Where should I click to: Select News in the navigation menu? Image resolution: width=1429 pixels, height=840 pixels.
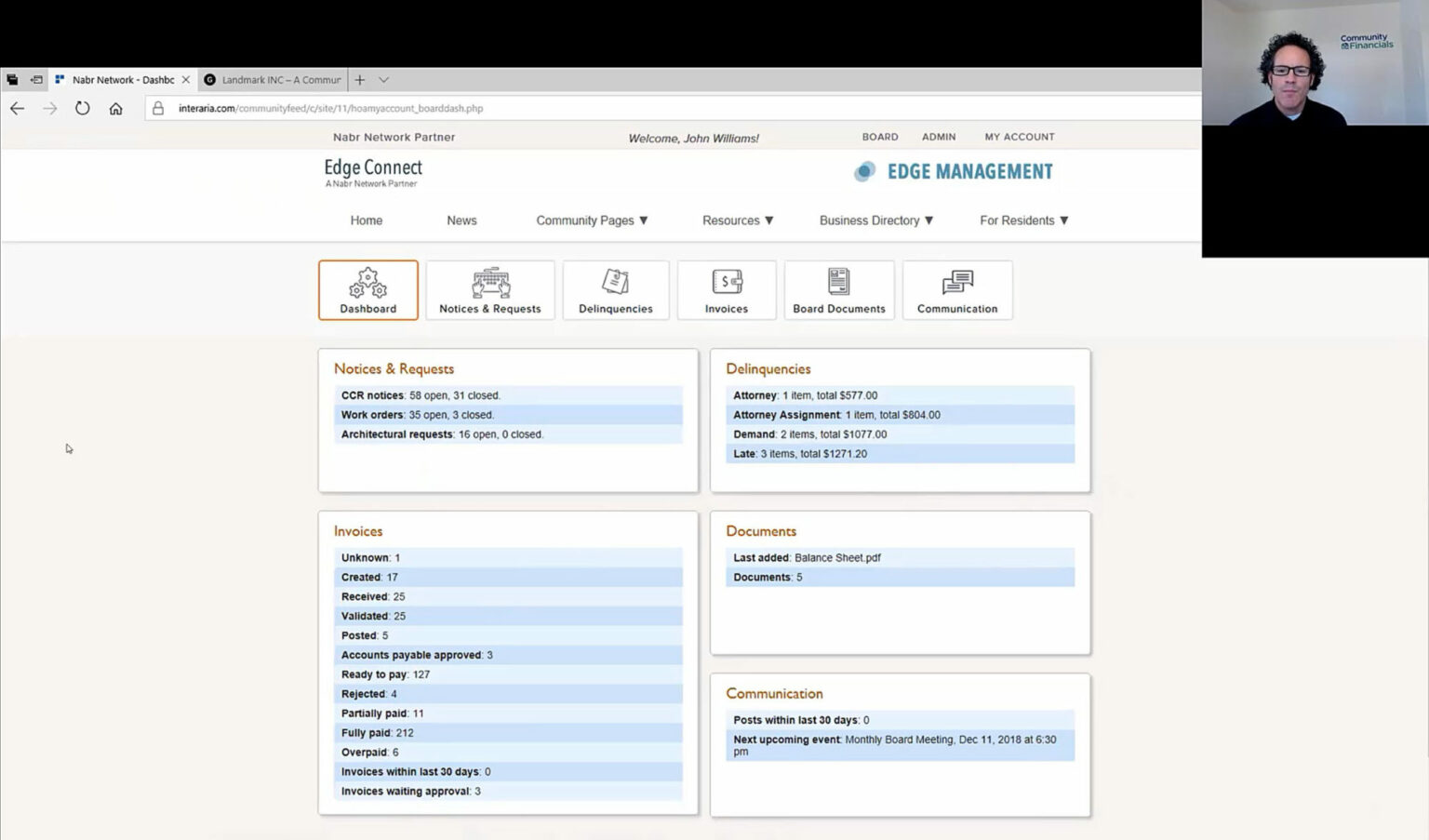point(461,220)
